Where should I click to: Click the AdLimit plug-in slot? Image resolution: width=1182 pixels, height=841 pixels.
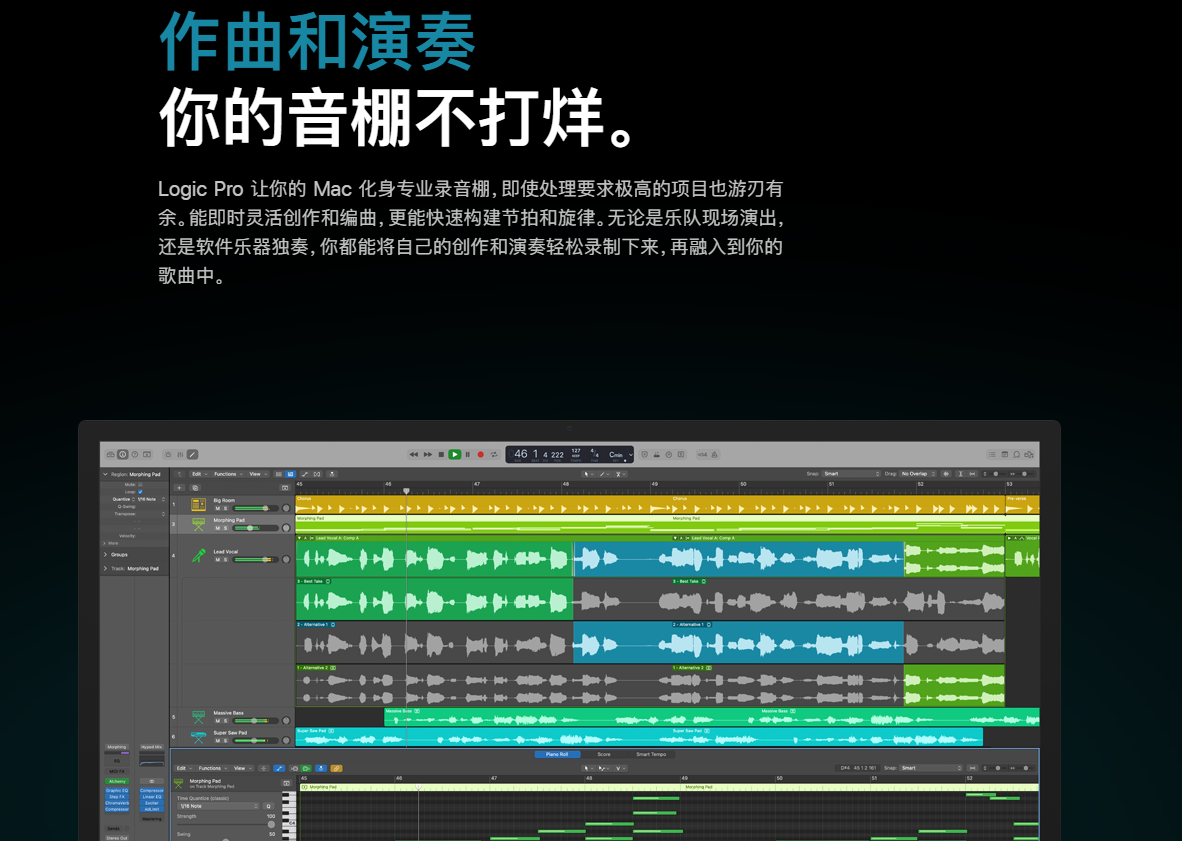click(x=152, y=809)
